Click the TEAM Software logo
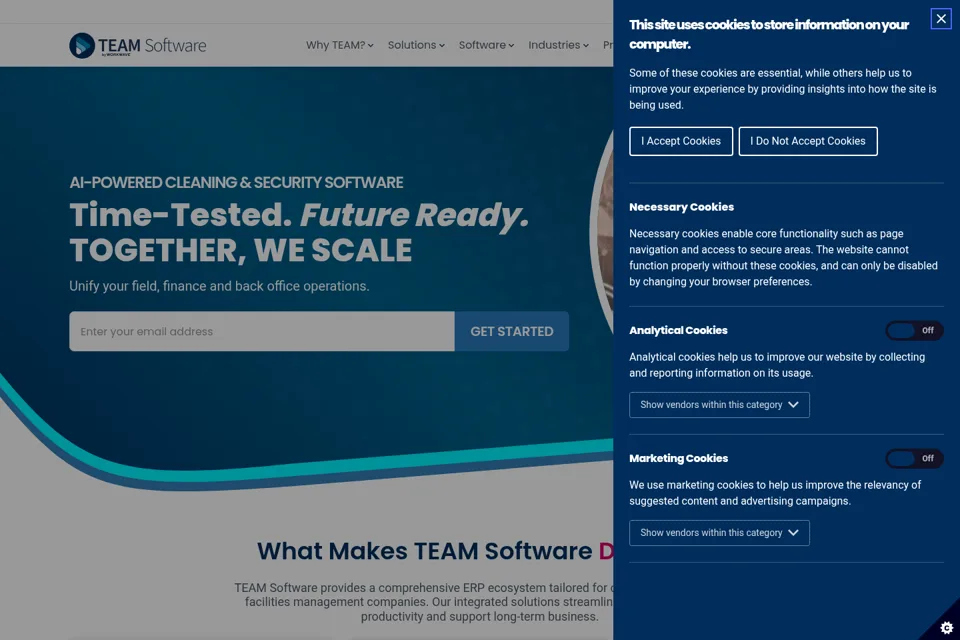This screenshot has height=640, width=960. pyautogui.click(x=138, y=45)
